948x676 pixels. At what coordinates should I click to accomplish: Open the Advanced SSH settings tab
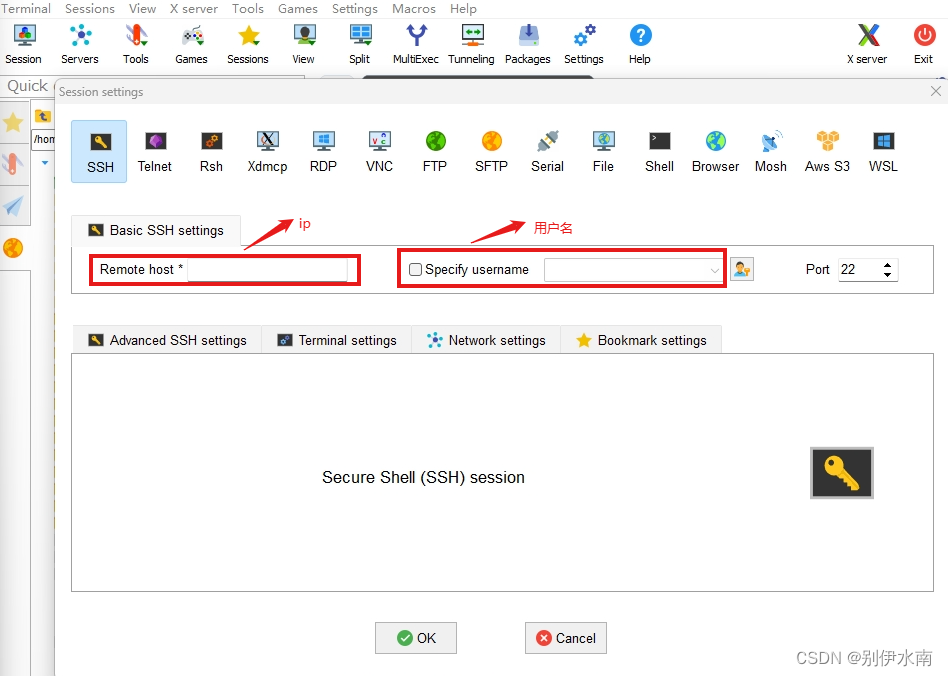pos(167,340)
